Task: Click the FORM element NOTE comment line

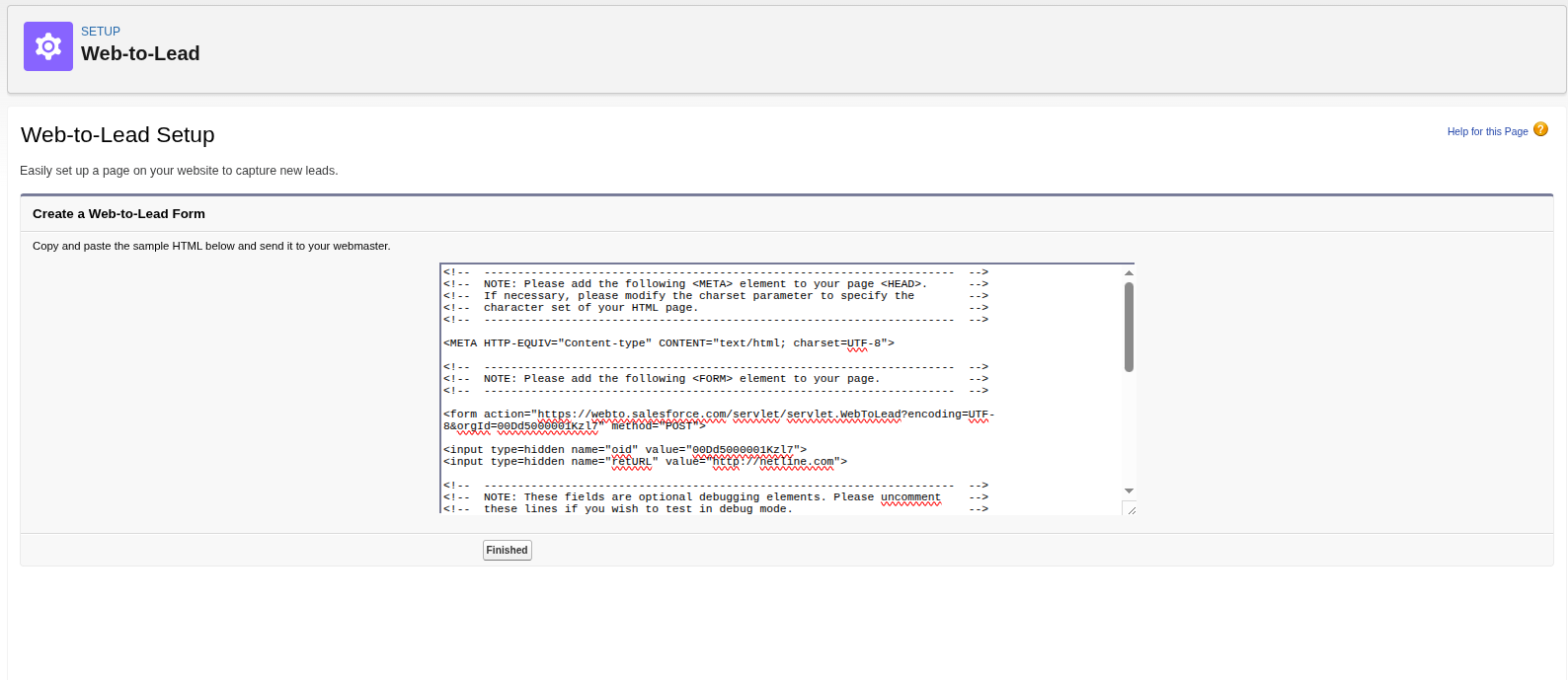Action: pos(681,379)
